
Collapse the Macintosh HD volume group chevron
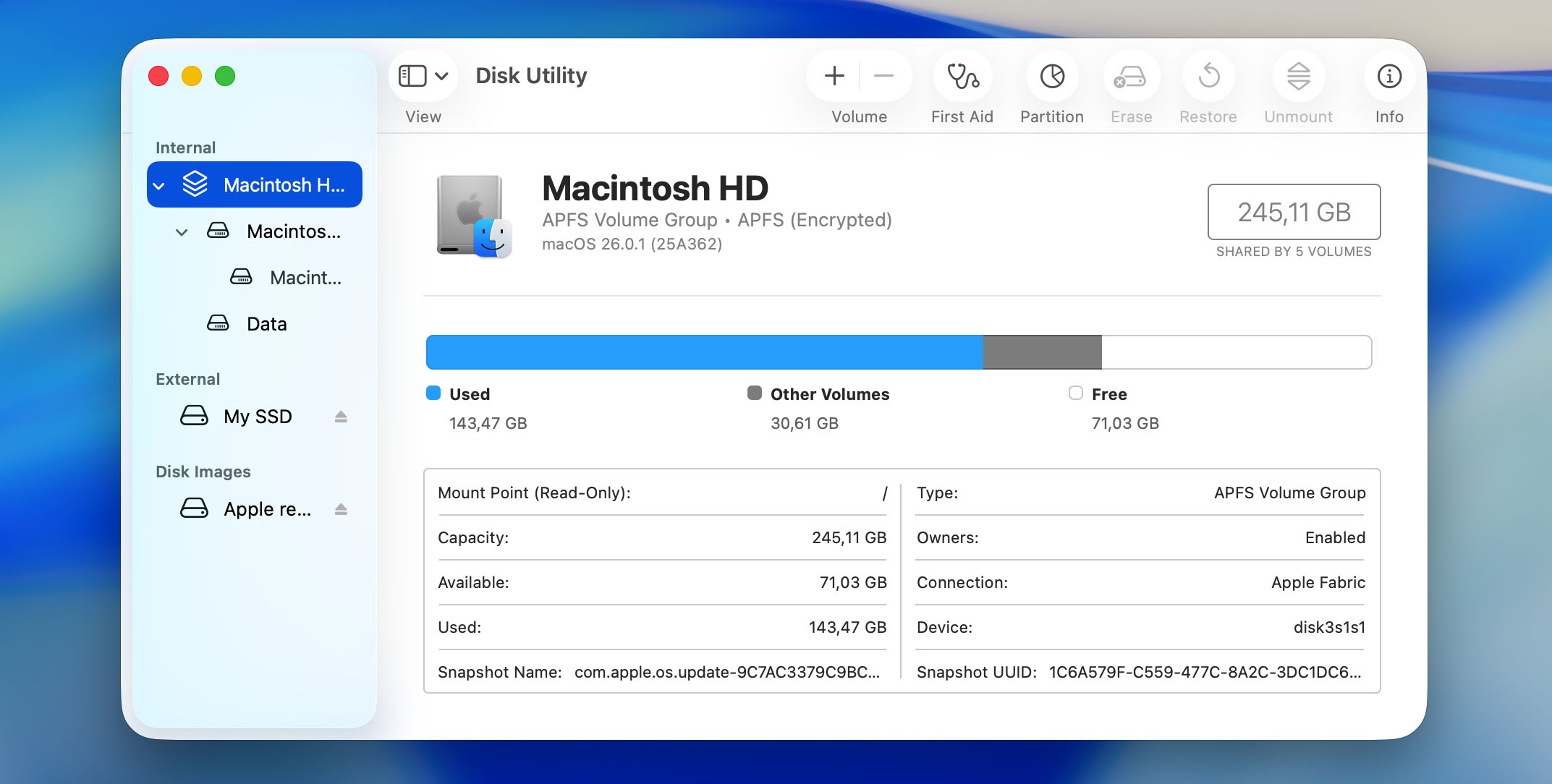click(x=159, y=186)
